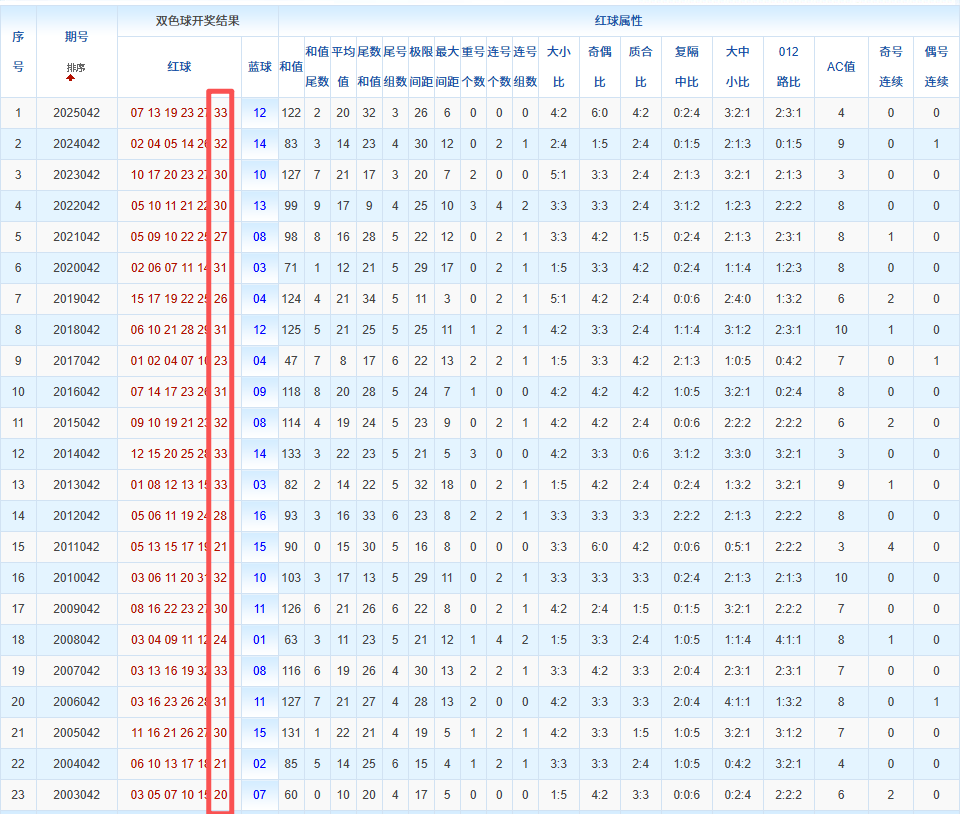Click the 复隔中比 column header

tap(687, 66)
